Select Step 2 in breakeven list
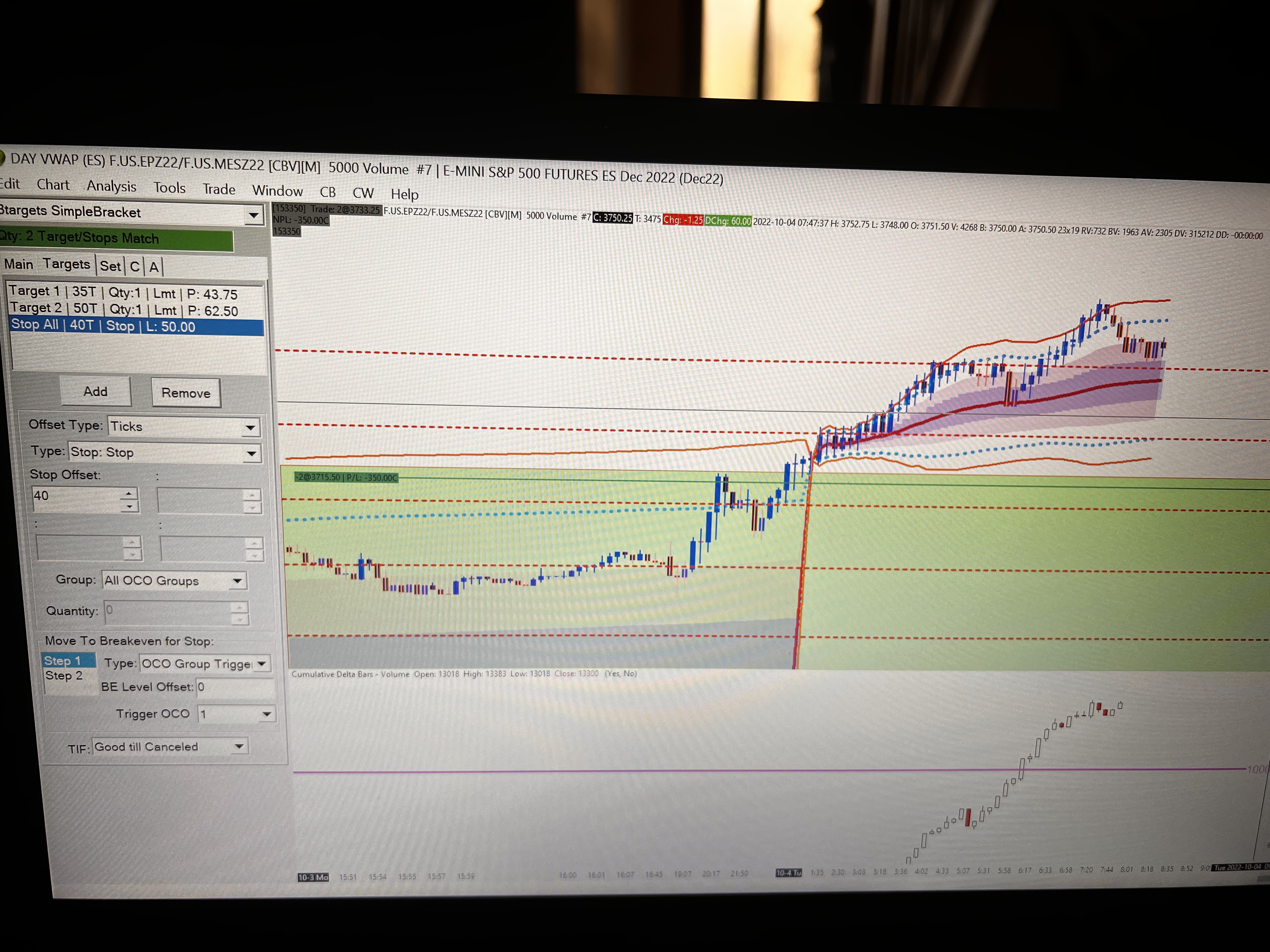This screenshot has height=952, width=1270. pyautogui.click(x=64, y=676)
